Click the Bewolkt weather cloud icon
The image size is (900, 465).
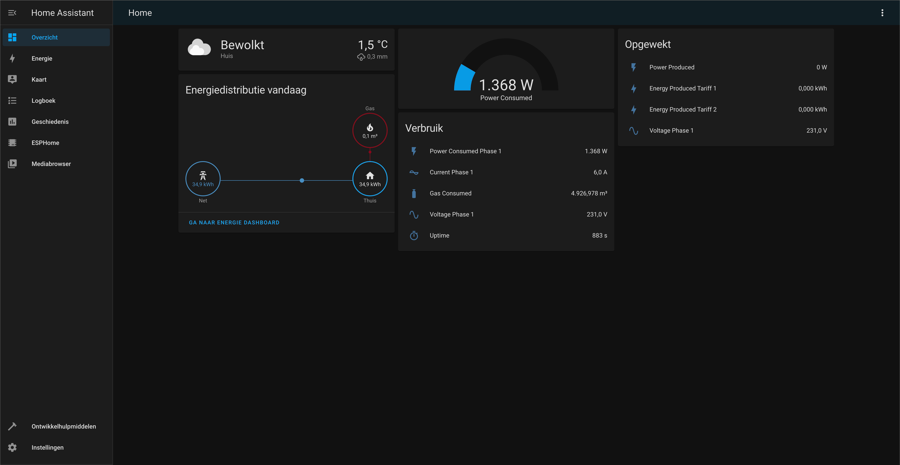click(199, 47)
